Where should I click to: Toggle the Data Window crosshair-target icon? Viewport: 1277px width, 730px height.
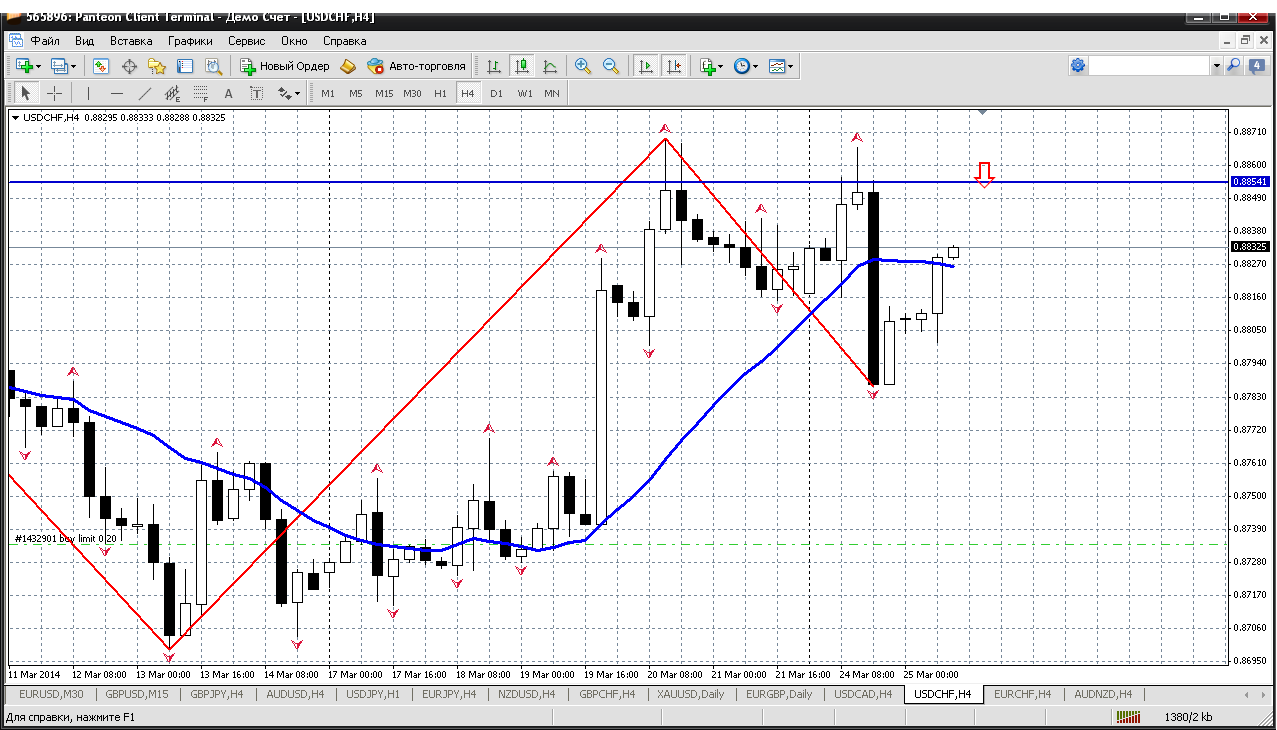pyautogui.click(x=129, y=66)
